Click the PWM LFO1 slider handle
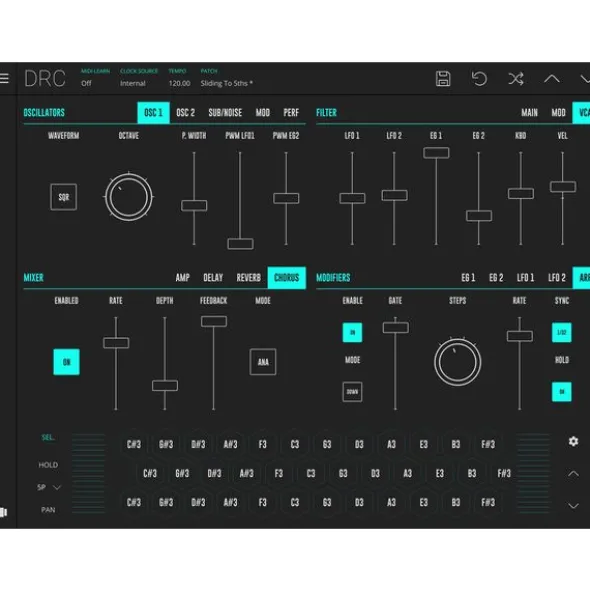590x591 pixels. point(240,244)
